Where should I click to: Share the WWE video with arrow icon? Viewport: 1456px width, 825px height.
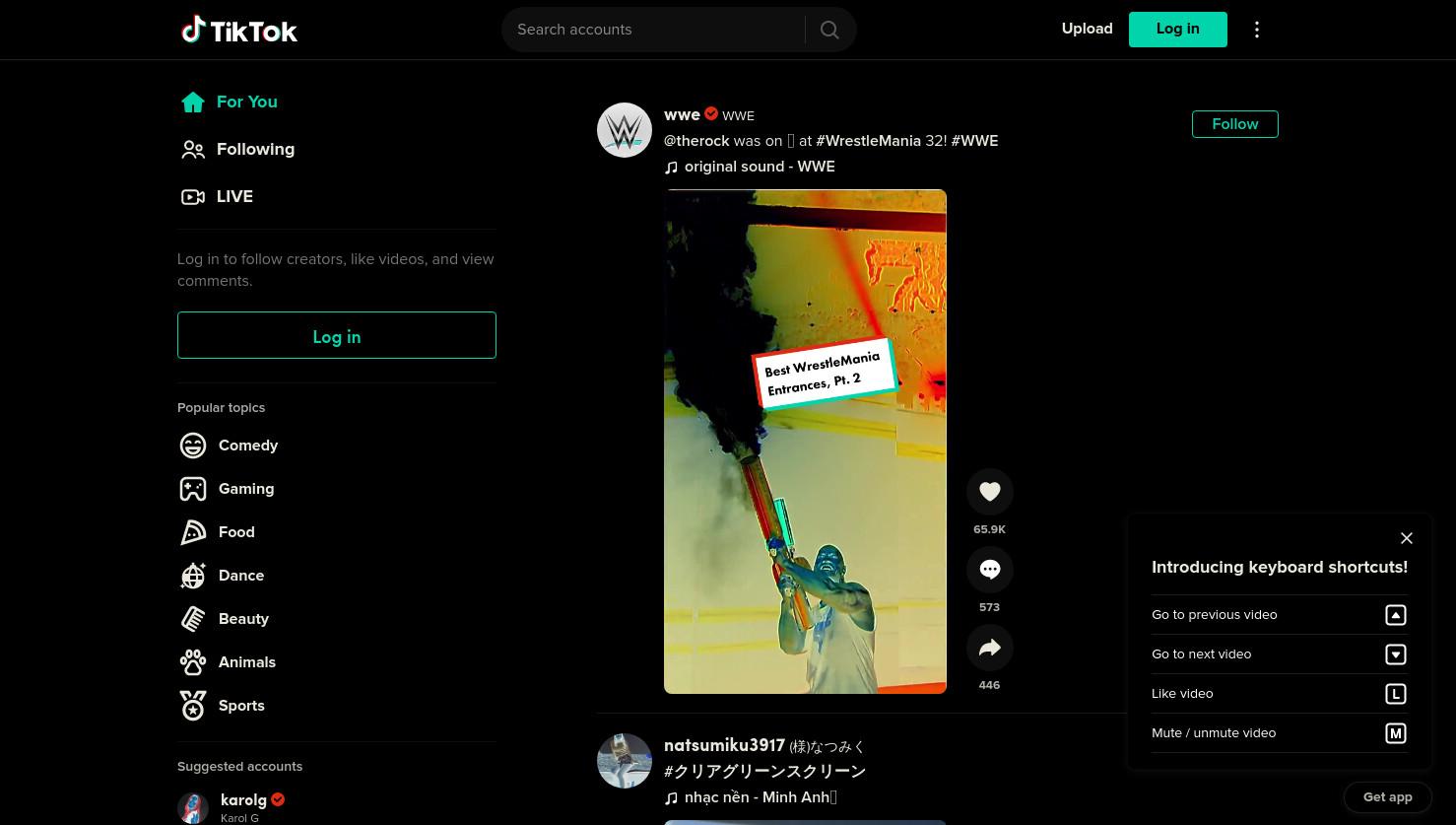990,648
